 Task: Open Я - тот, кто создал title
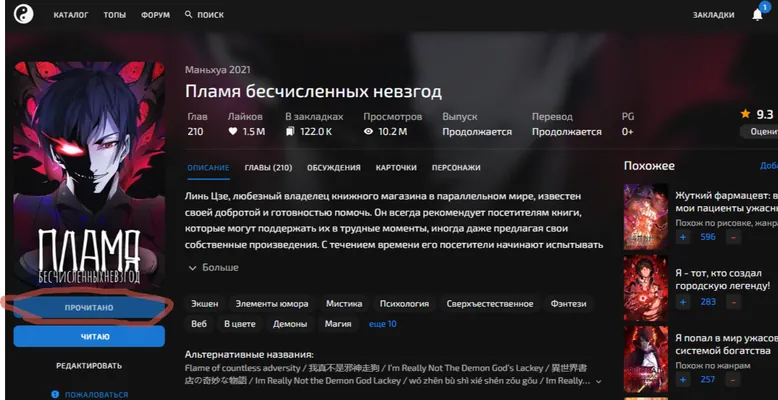click(723, 279)
